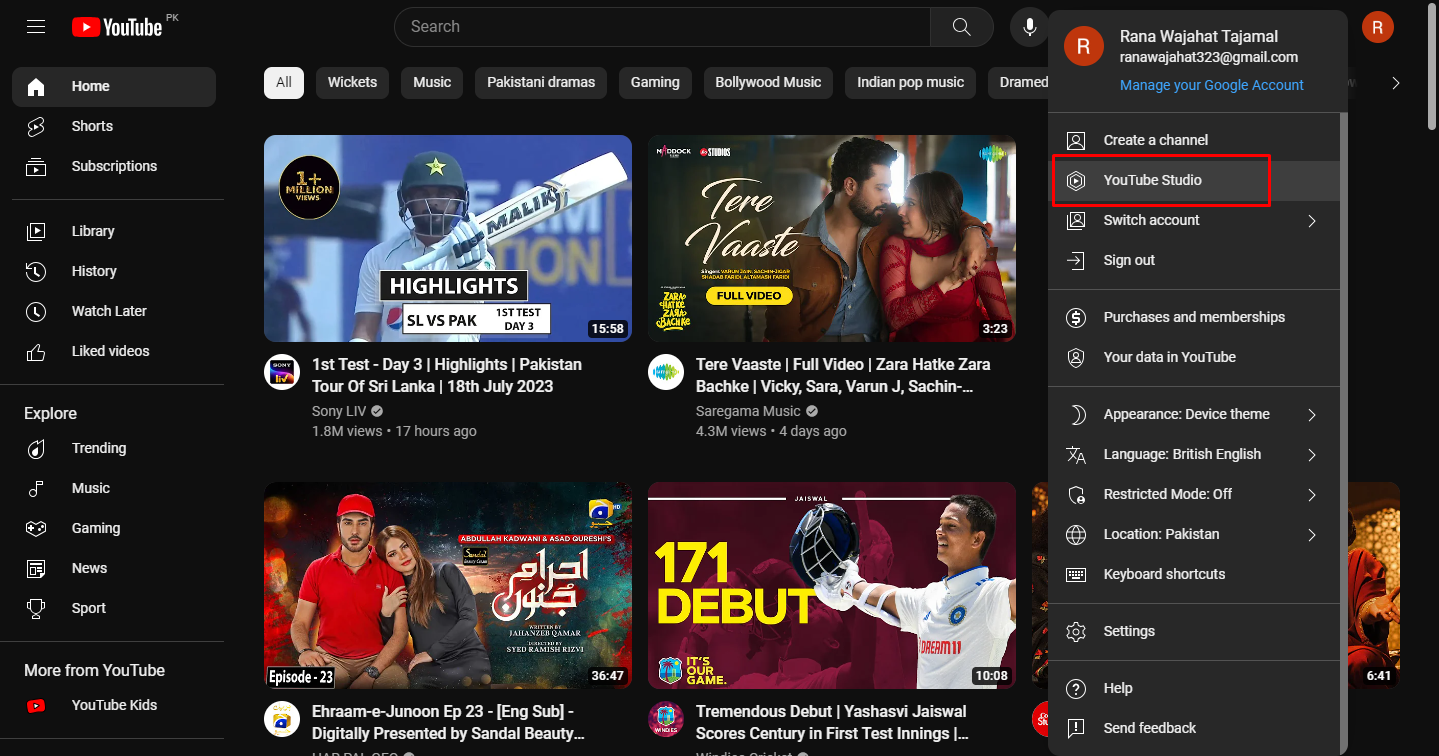Click the account avatar in the top bar

click(x=1377, y=27)
